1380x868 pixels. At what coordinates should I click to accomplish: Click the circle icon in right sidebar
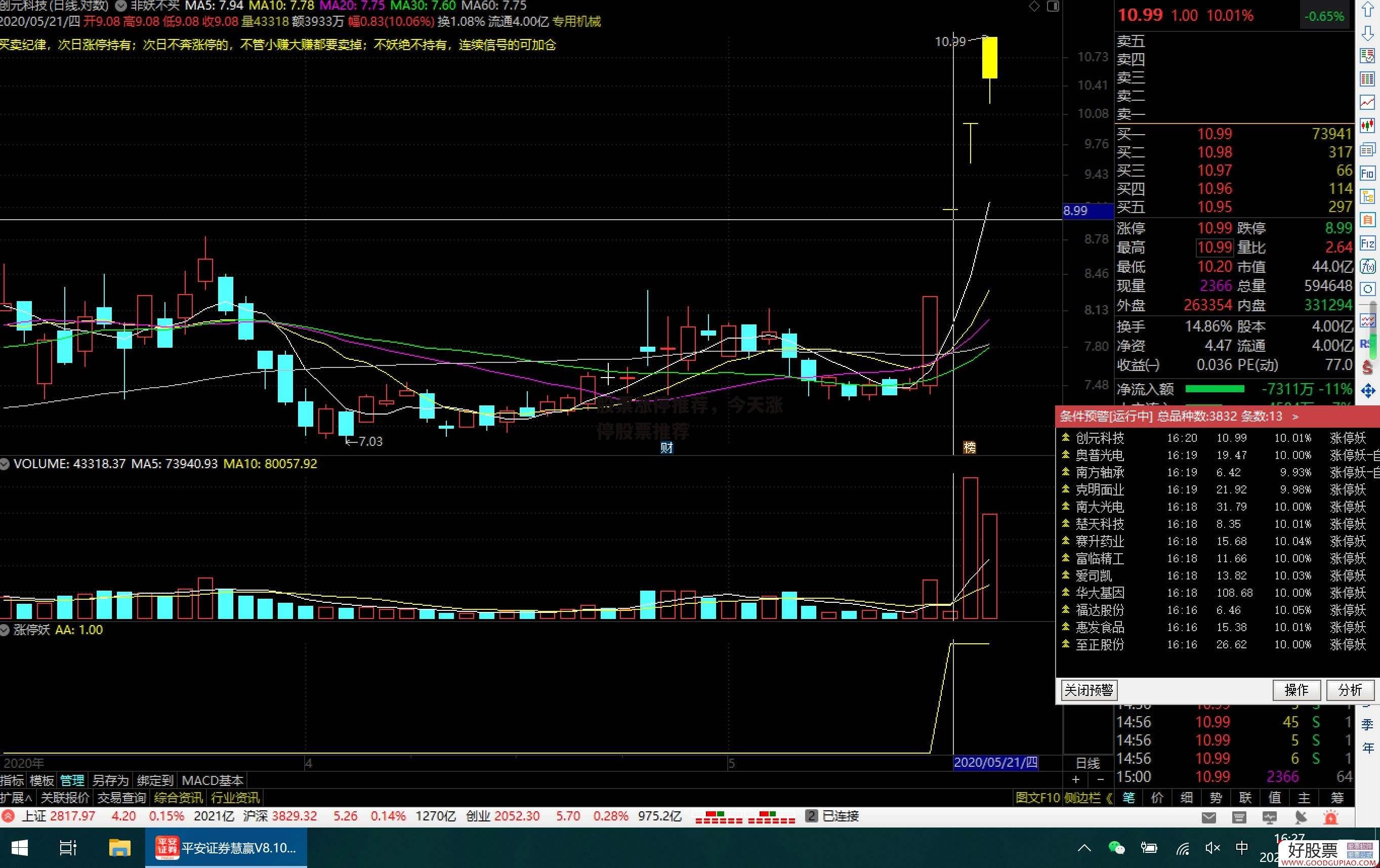pos(1367,290)
